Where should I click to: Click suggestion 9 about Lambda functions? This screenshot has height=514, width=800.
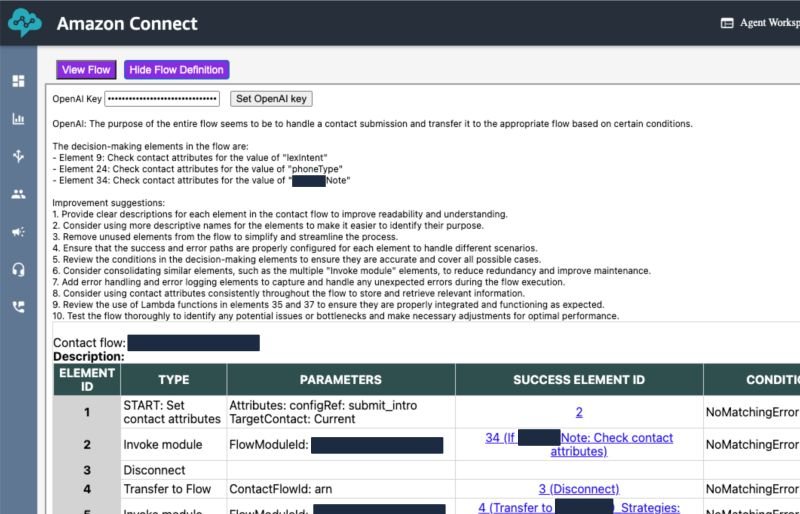tap(329, 305)
